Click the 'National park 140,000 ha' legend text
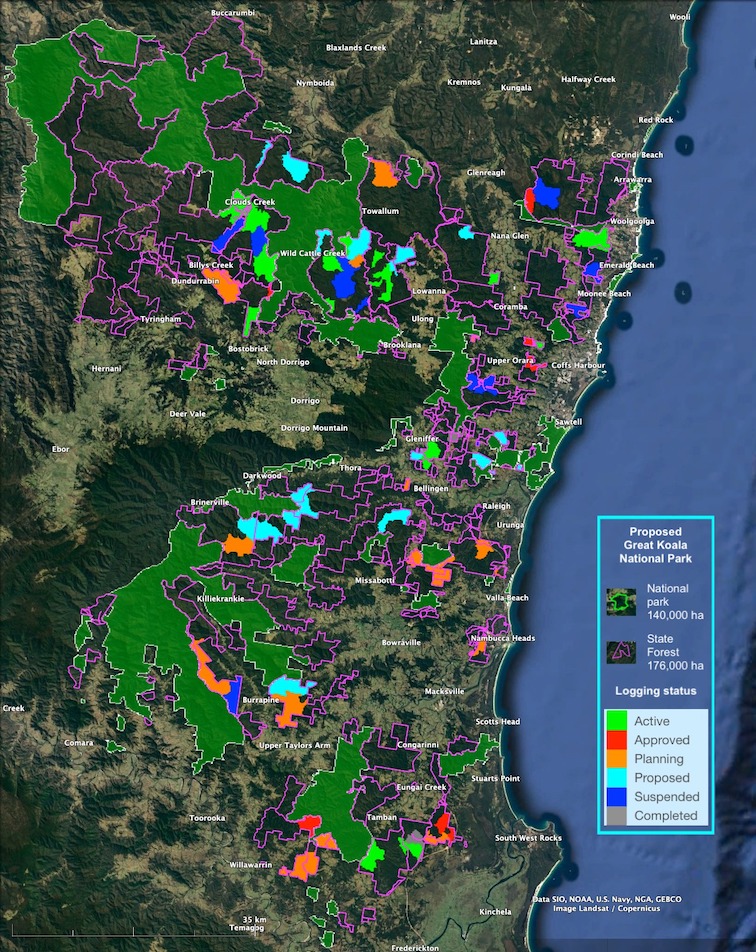Screen dimensions: 756x952 (675, 602)
